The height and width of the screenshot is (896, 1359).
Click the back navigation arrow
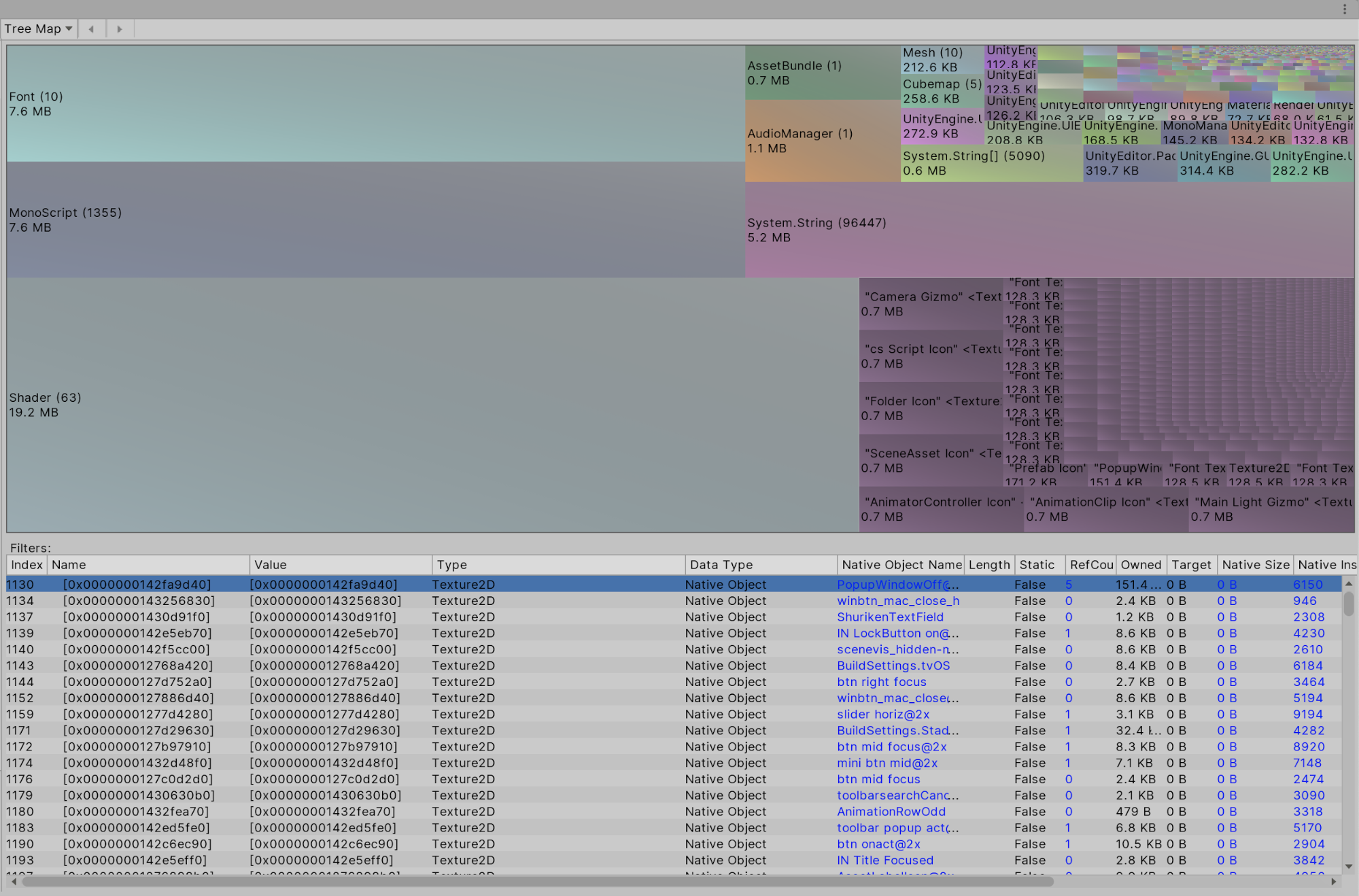point(91,29)
